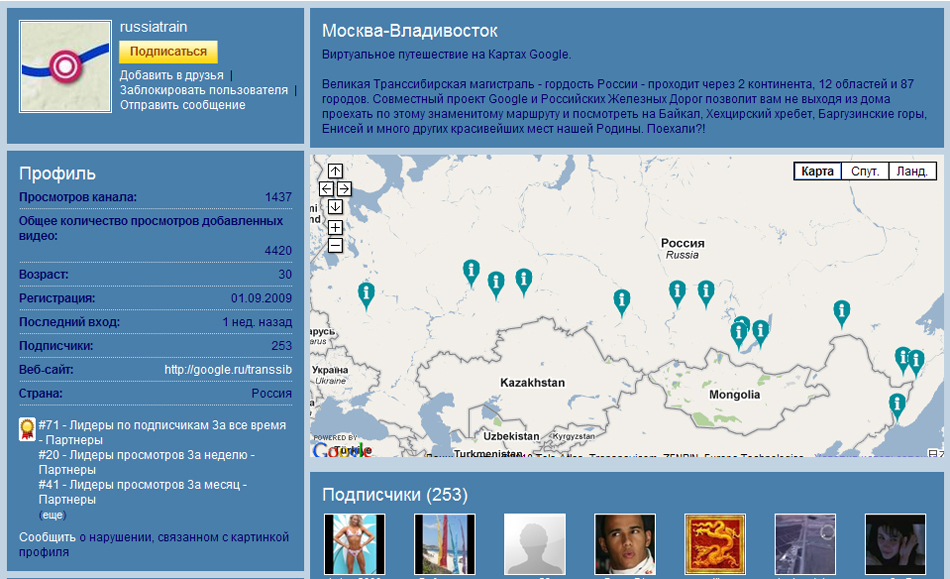Open the award ribbon icon beside the #71 ranking
The image size is (950, 579).
[27, 429]
